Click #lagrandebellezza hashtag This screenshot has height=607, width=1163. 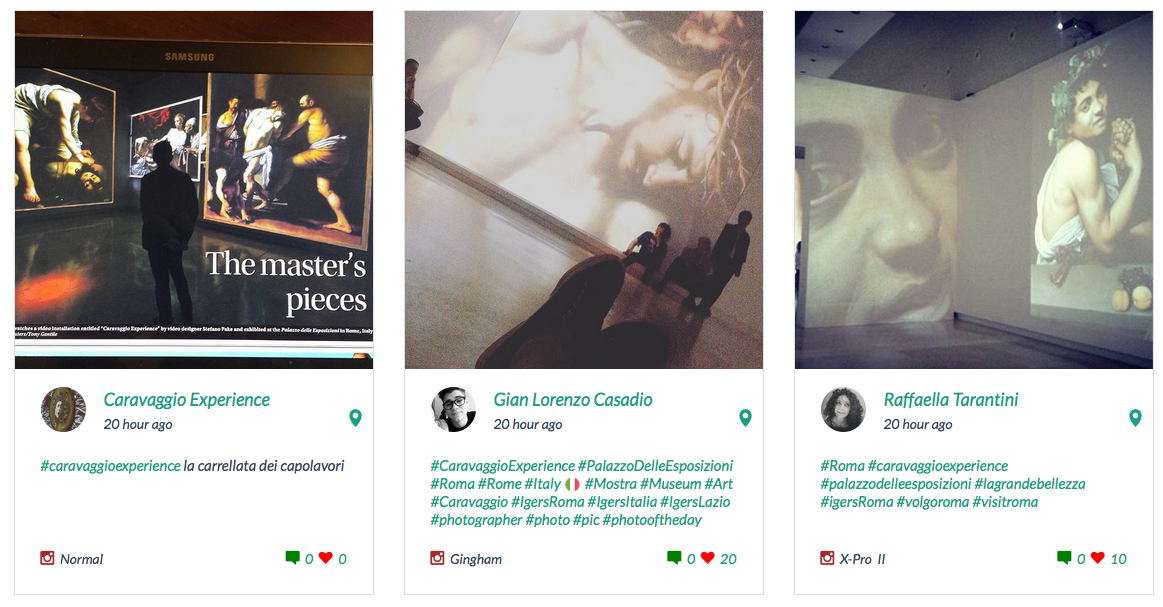pos(1029,484)
